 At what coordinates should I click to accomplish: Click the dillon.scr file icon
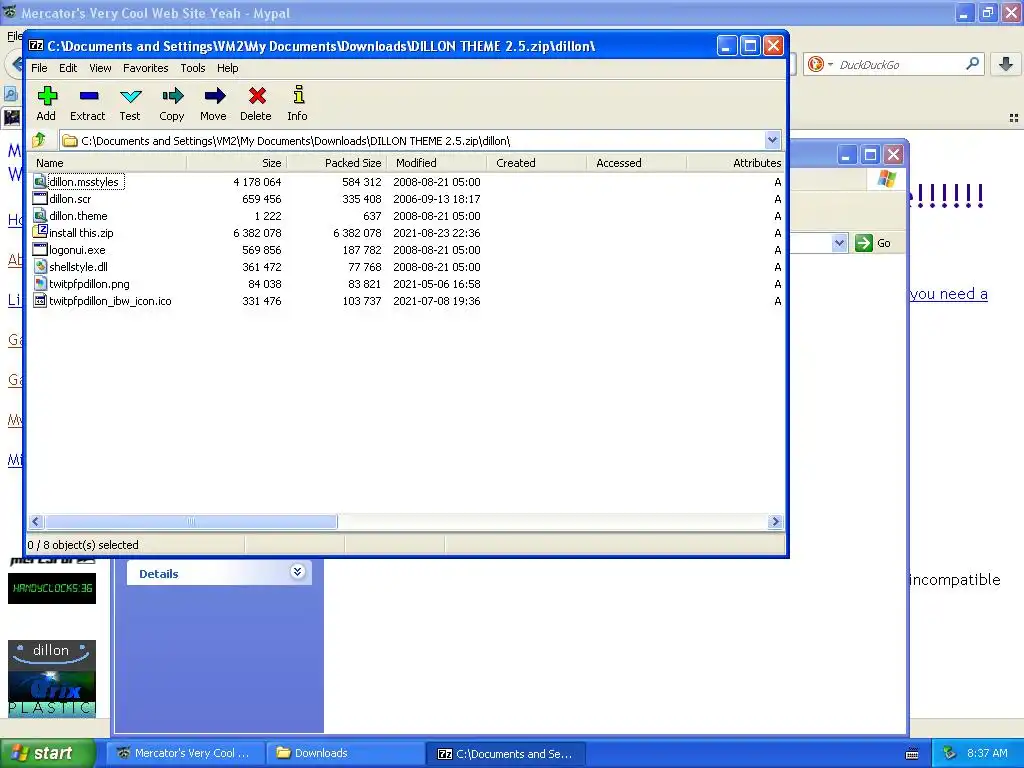coord(40,198)
